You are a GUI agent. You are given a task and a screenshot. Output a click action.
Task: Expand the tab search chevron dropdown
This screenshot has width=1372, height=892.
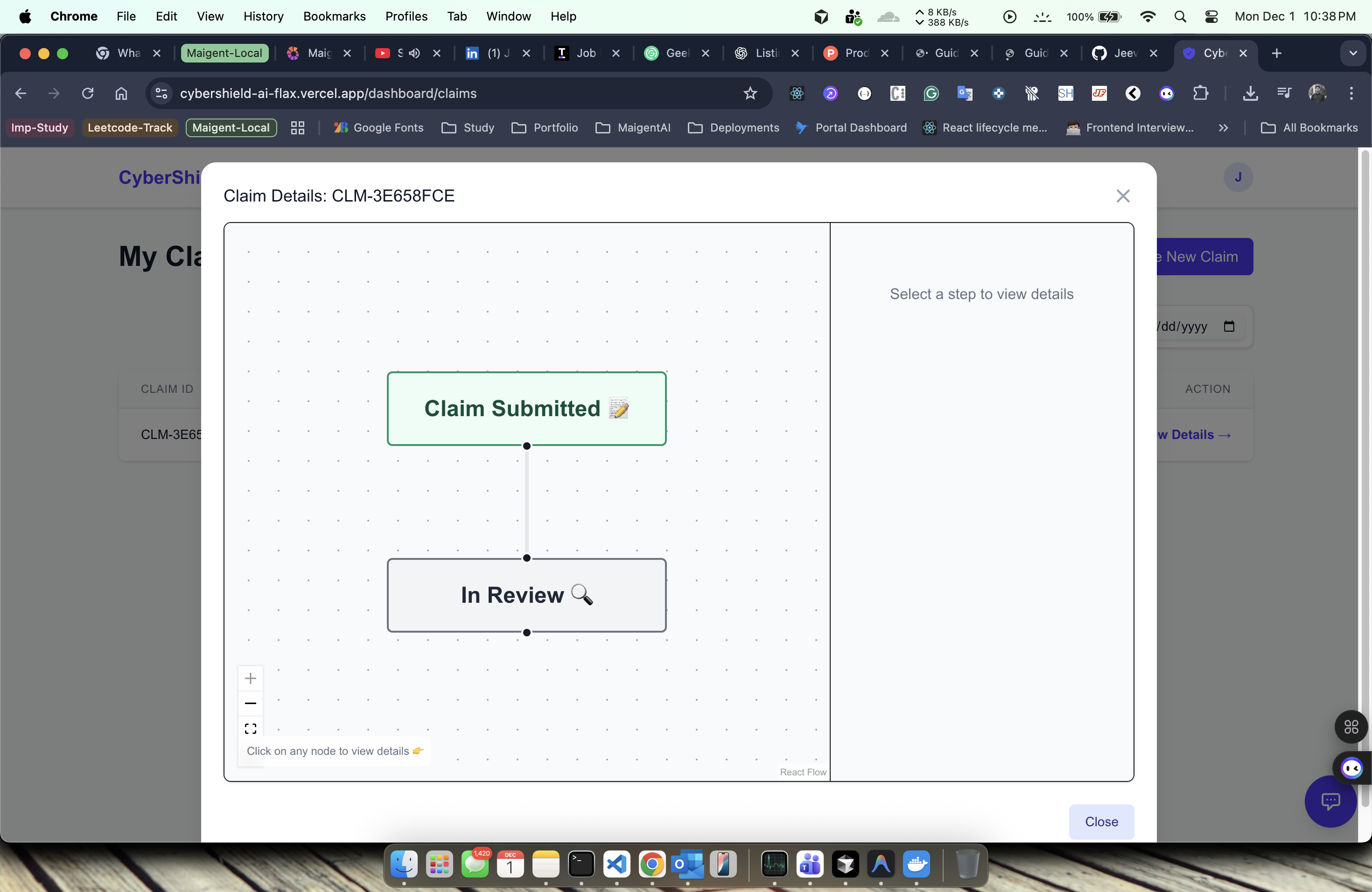(x=1352, y=53)
